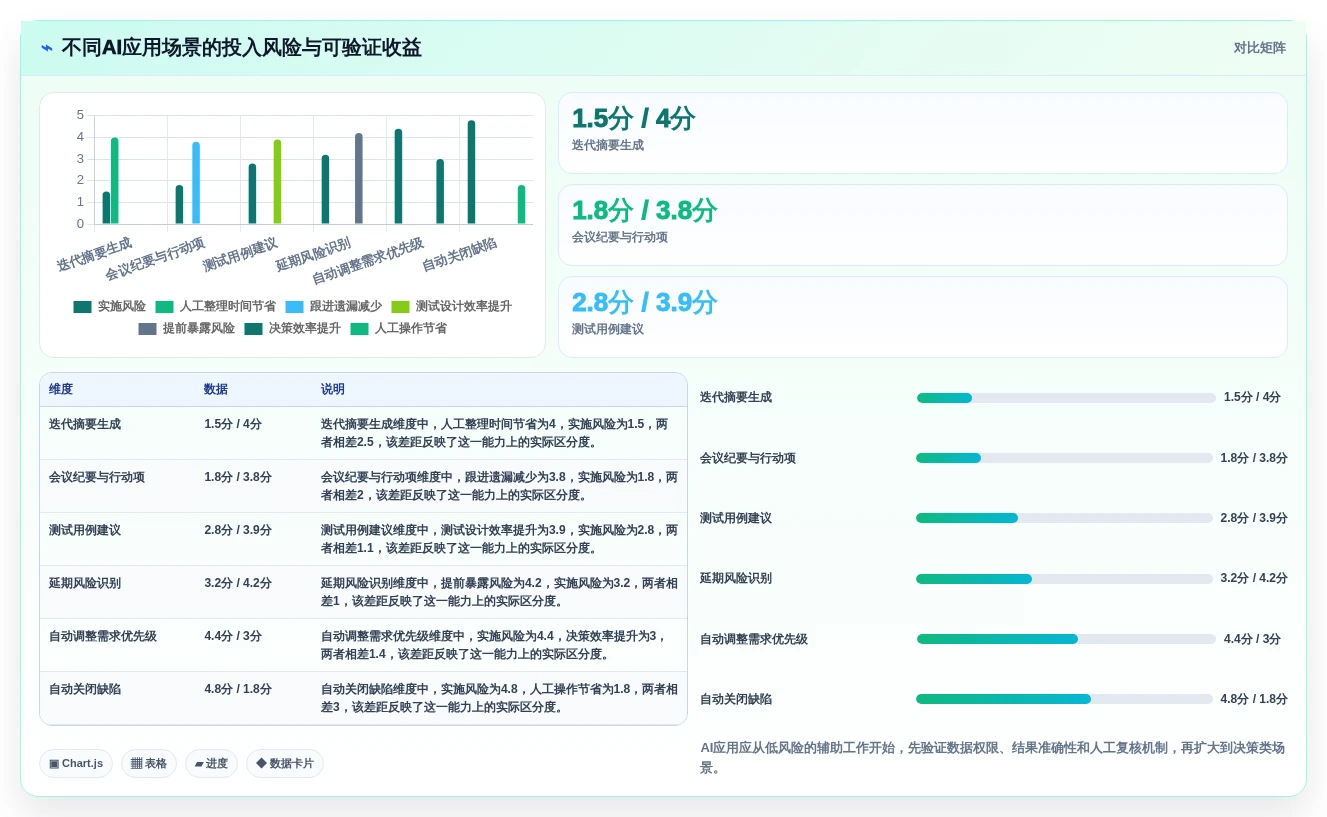1327x817 pixels.
Task: Toggle the 提前暴露风险 legend entry
Action: [186, 328]
